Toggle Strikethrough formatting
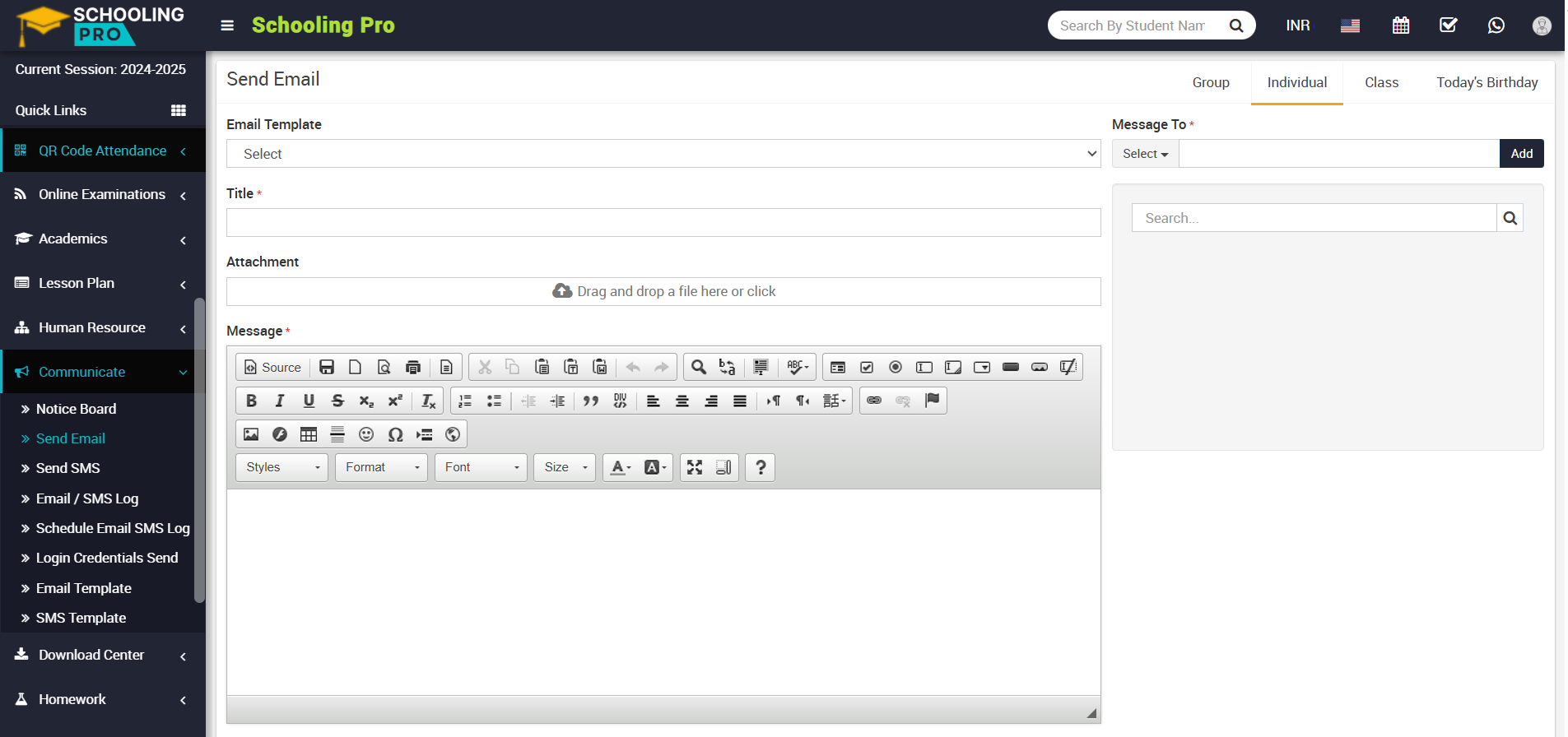Viewport: 1568px width, 737px height. point(337,401)
